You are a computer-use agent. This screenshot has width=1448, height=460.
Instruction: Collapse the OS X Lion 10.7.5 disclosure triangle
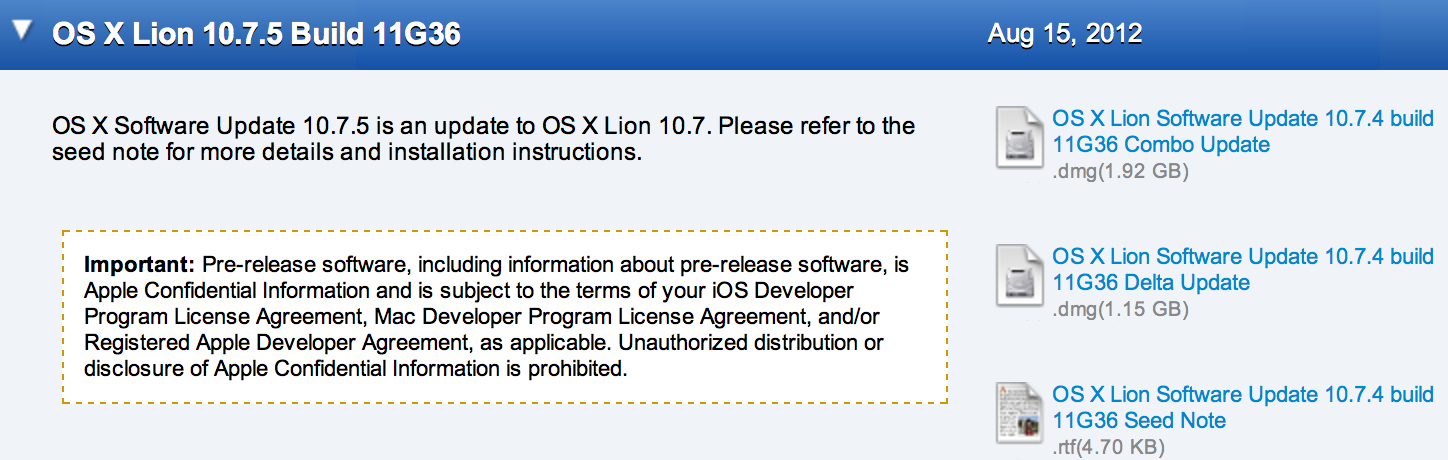tap(21, 32)
